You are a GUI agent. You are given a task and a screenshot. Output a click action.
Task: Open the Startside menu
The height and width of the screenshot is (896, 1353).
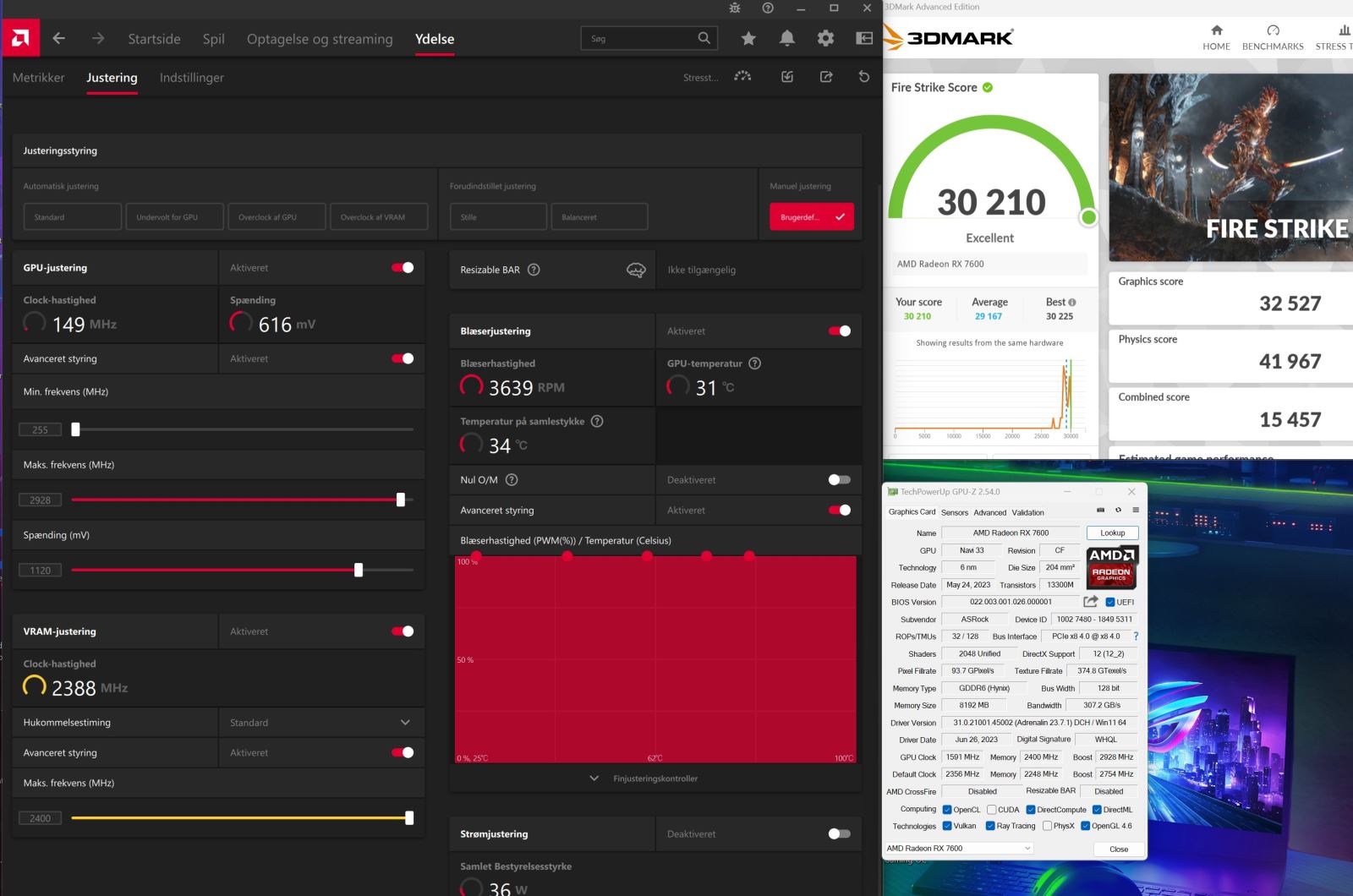pyautogui.click(x=154, y=39)
